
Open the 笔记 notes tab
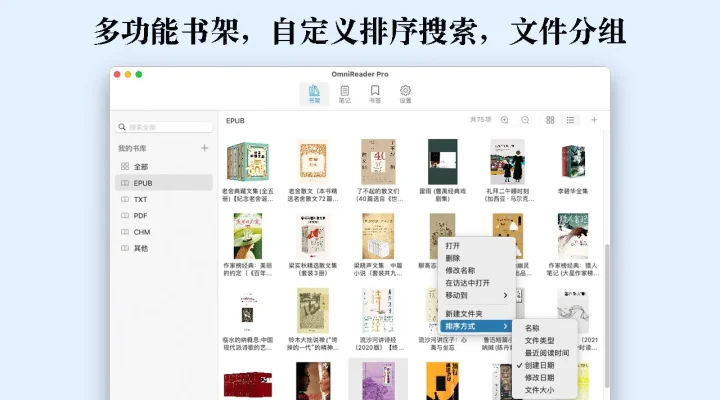click(x=344, y=94)
